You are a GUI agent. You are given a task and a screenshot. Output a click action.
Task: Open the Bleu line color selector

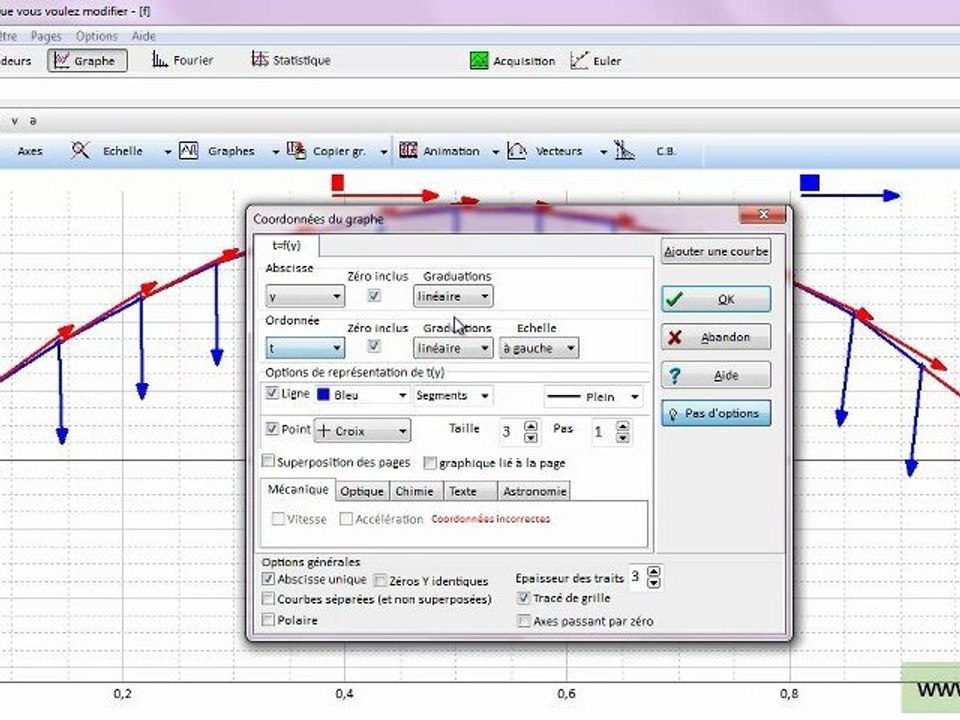point(362,396)
